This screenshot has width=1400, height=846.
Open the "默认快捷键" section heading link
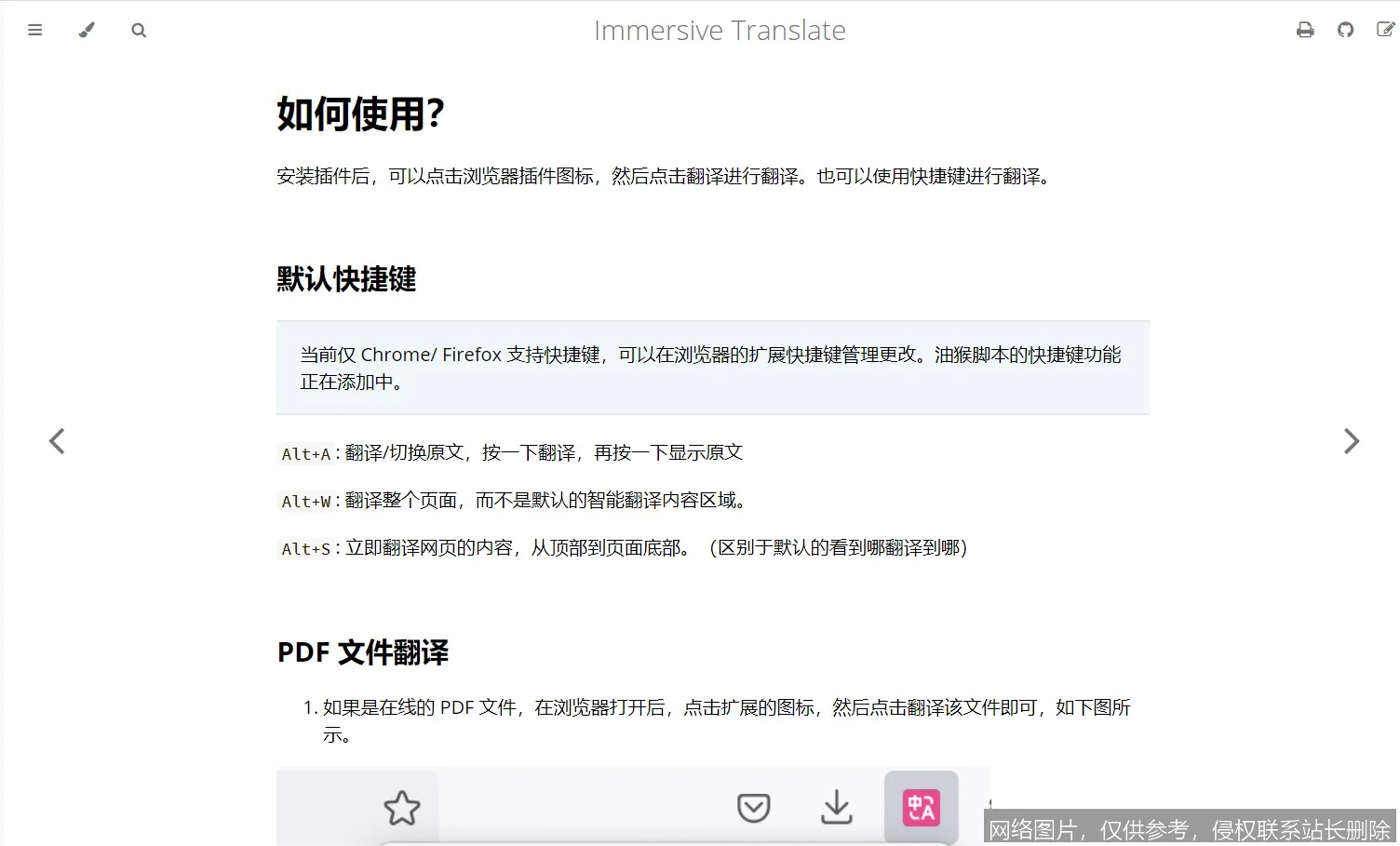[x=345, y=279]
